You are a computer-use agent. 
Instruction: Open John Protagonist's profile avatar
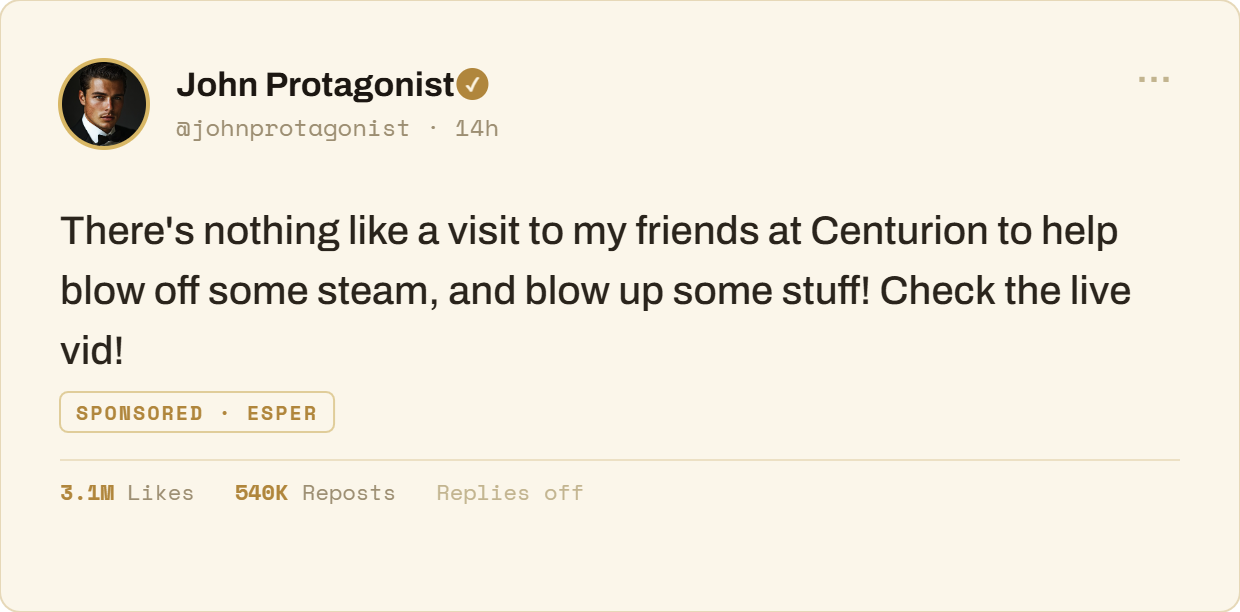click(x=105, y=104)
